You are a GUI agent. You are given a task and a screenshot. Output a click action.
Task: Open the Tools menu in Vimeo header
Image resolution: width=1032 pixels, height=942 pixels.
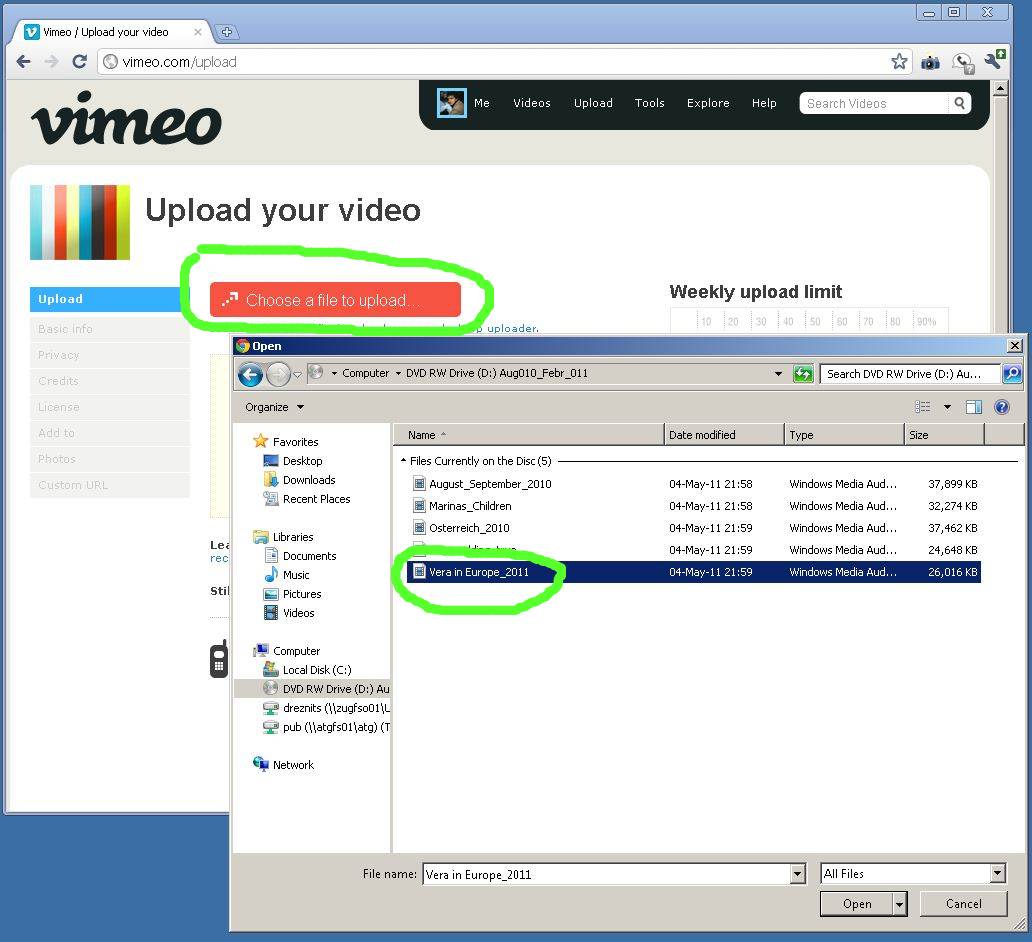tap(649, 103)
